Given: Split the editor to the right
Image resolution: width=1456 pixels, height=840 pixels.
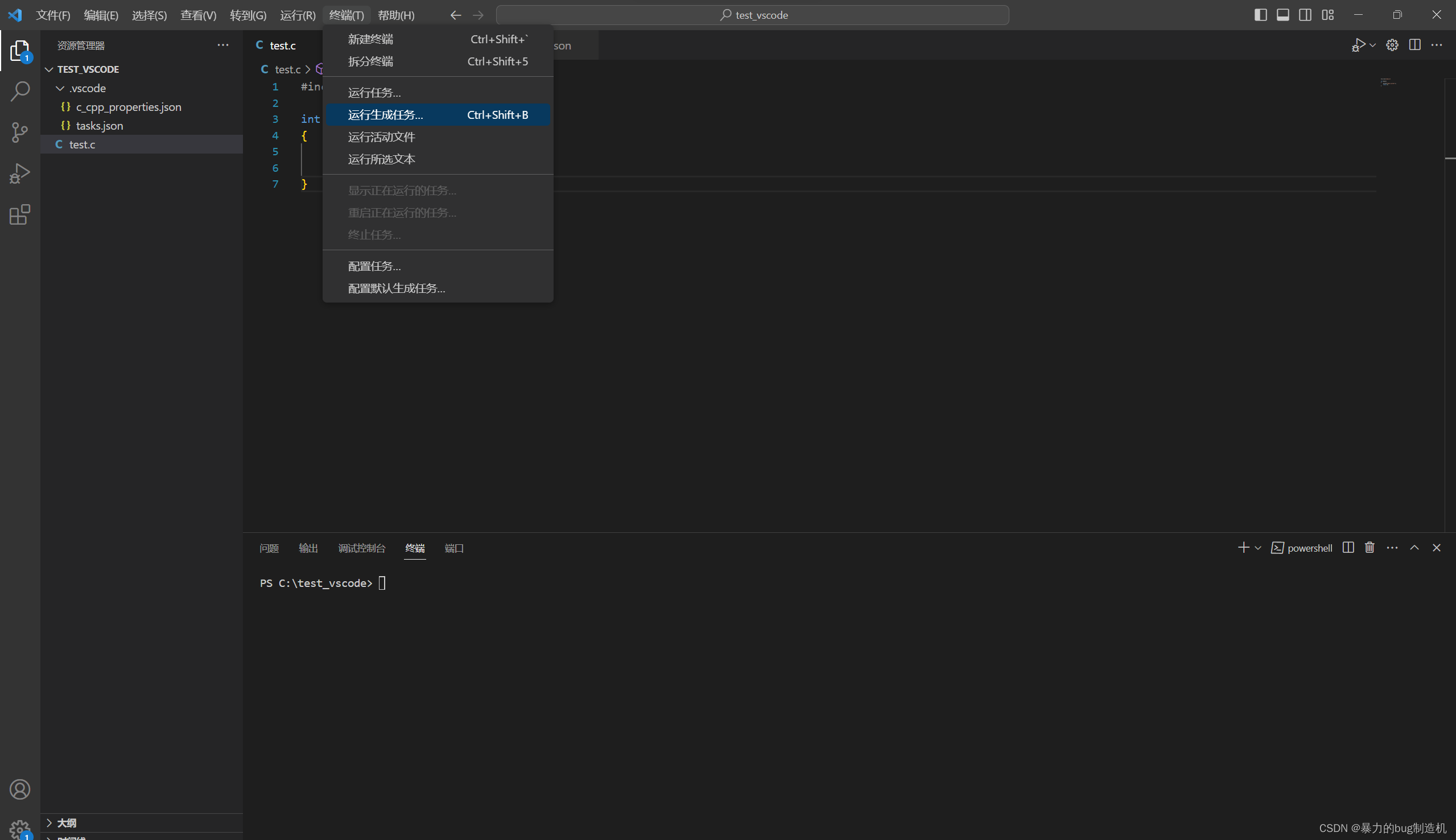Looking at the screenshot, I should (1414, 45).
